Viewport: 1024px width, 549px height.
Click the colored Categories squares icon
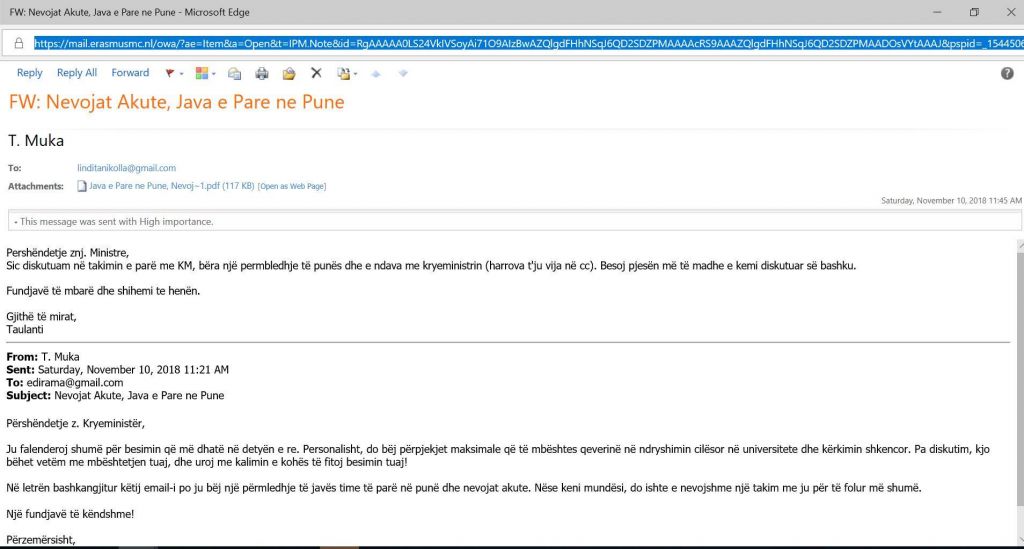click(x=201, y=73)
